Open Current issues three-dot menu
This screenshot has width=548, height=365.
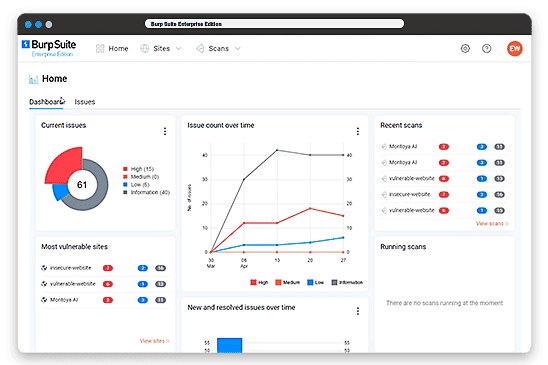click(x=165, y=131)
